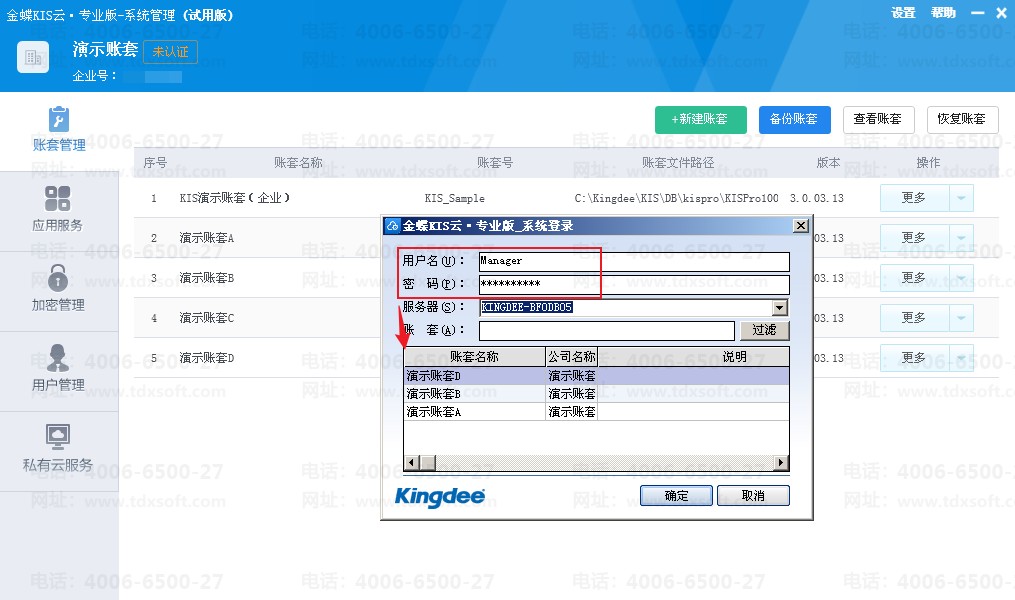
Task: Click the 说明 column header in dialog
Action: [x=693, y=357]
